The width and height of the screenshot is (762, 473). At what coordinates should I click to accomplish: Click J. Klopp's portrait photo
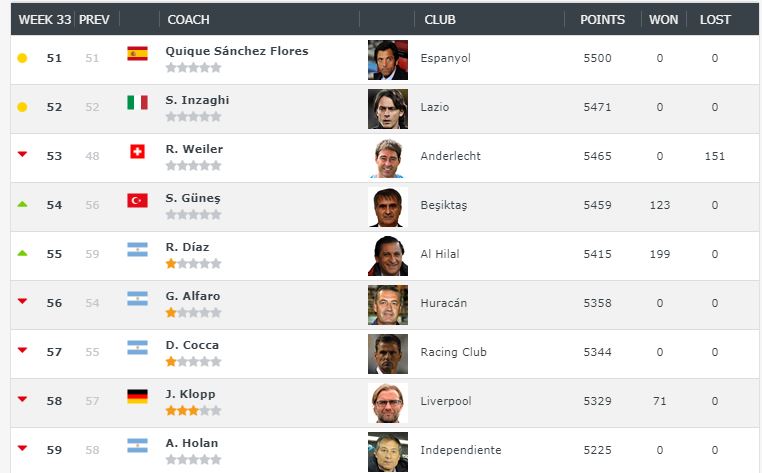pyautogui.click(x=388, y=403)
